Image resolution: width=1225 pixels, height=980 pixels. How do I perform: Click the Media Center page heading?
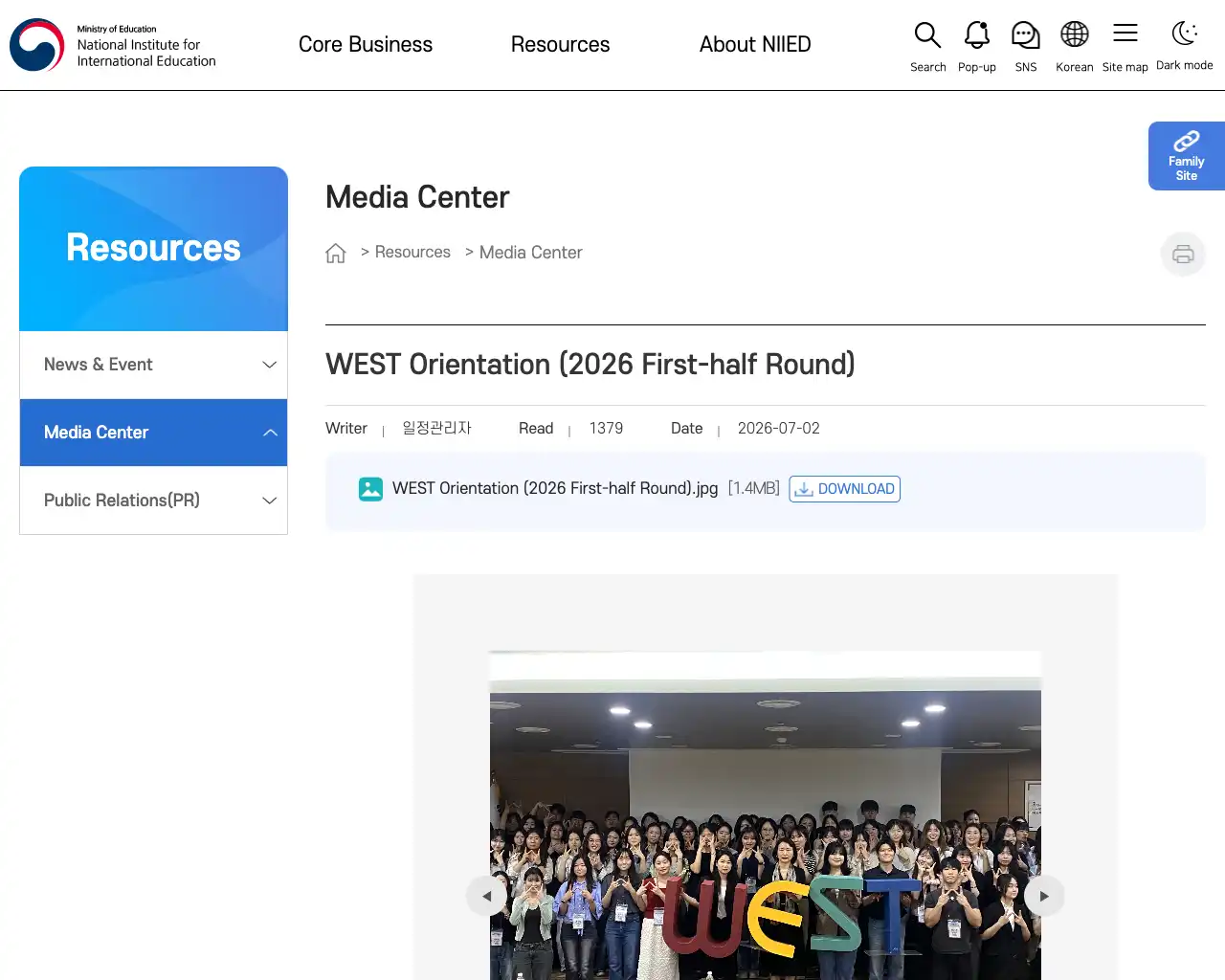[x=417, y=197]
